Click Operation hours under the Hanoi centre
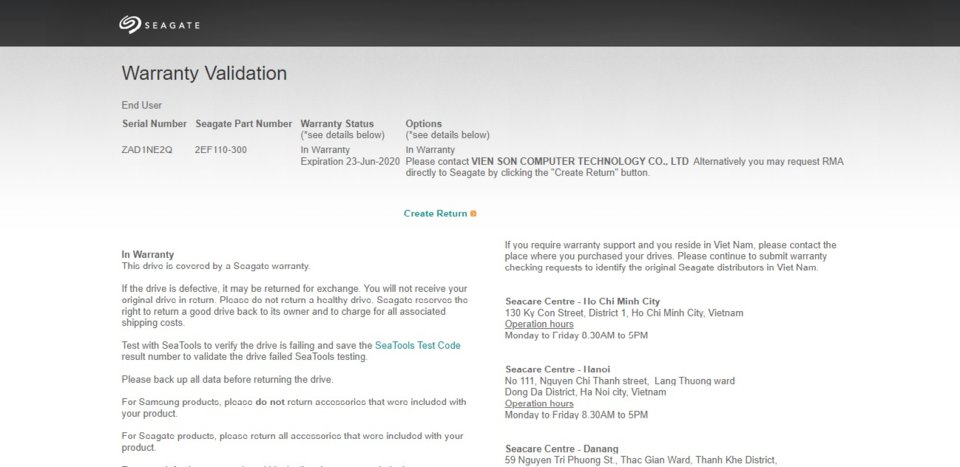This screenshot has height=467, width=960. pyautogui.click(x=539, y=403)
